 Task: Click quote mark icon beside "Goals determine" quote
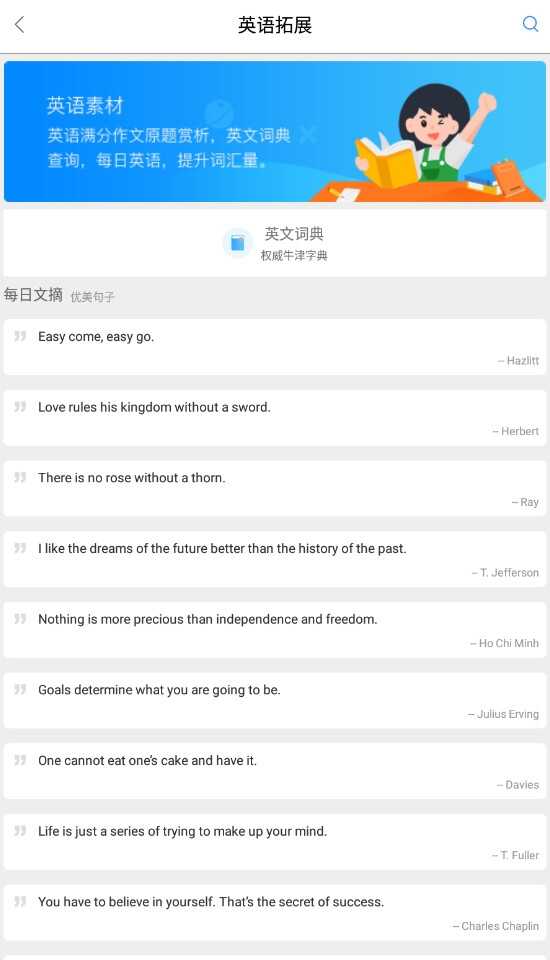(x=20, y=689)
